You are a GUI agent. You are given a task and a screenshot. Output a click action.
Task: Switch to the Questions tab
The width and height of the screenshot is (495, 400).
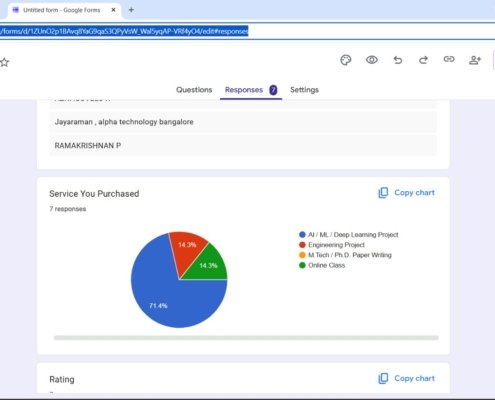pos(194,90)
